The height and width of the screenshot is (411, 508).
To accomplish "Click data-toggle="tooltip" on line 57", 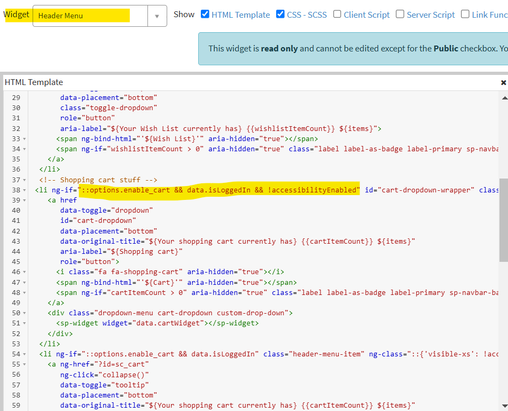I will (x=104, y=385).
